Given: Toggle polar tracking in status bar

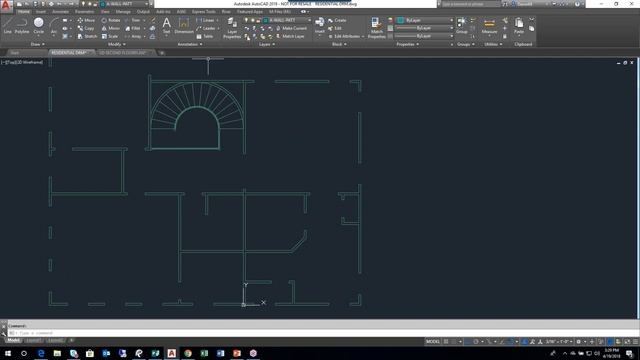Looking at the screenshot, I should point(476,342).
